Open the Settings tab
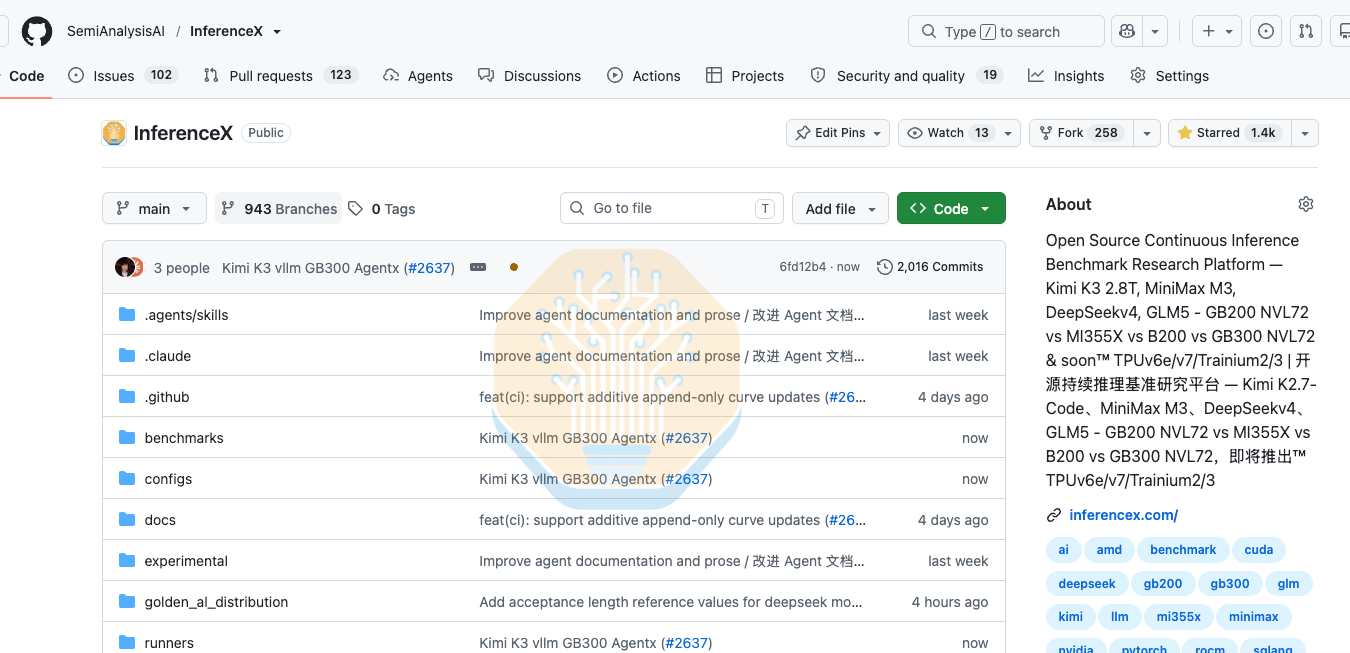This screenshot has height=653, width=1350. pos(1170,76)
